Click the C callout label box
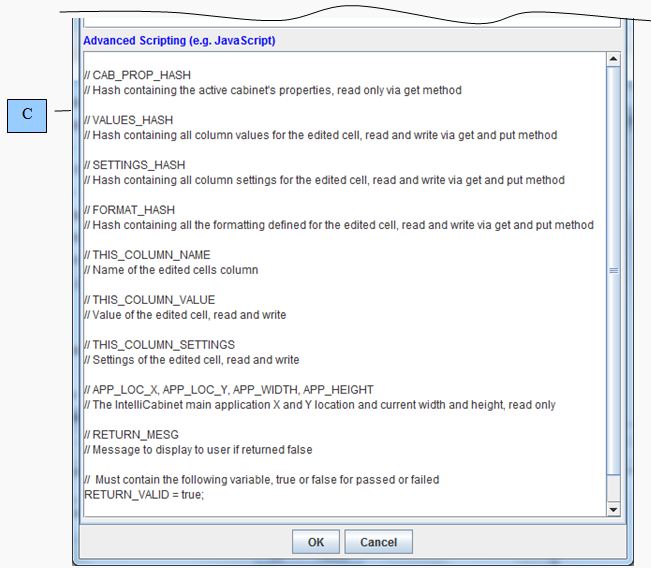The height and width of the screenshot is (568, 651). [28, 114]
